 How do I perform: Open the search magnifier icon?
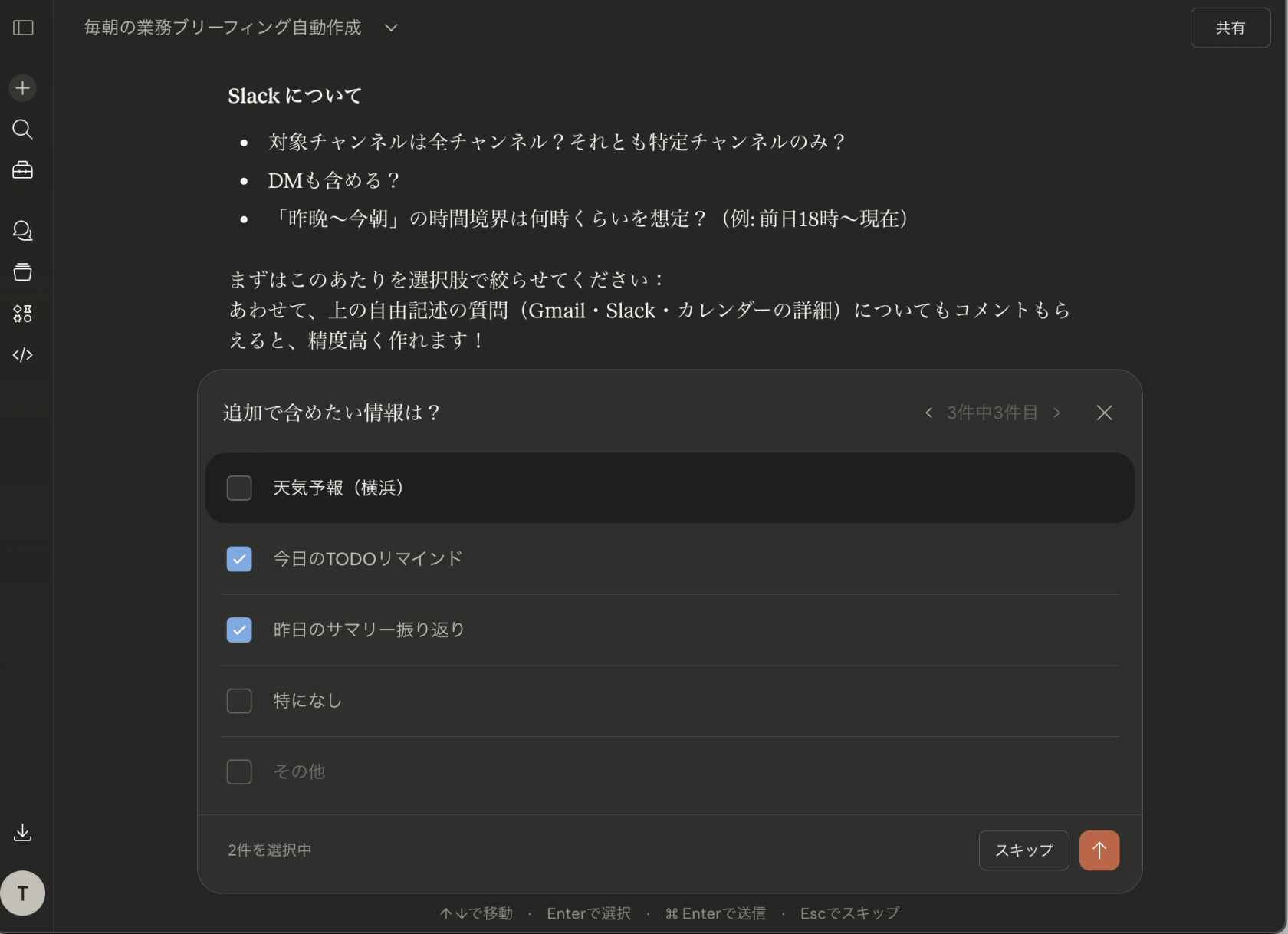click(23, 129)
